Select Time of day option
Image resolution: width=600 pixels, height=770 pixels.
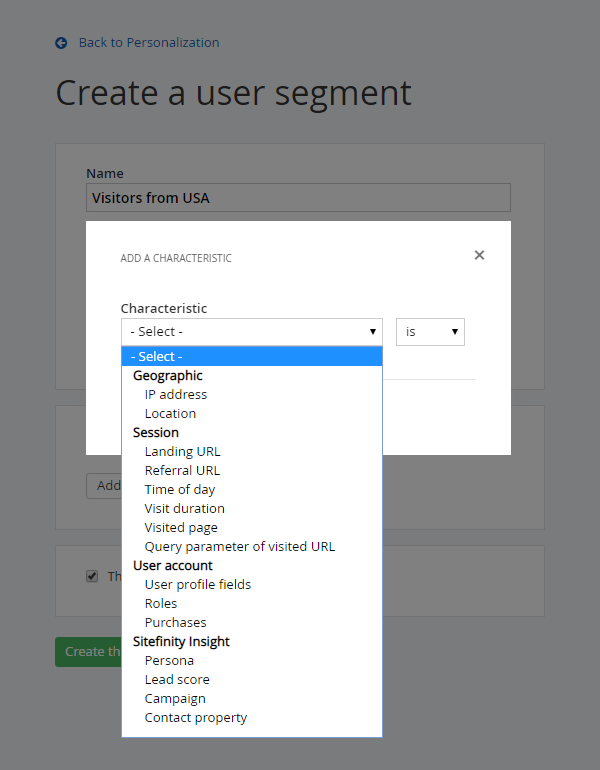click(180, 490)
